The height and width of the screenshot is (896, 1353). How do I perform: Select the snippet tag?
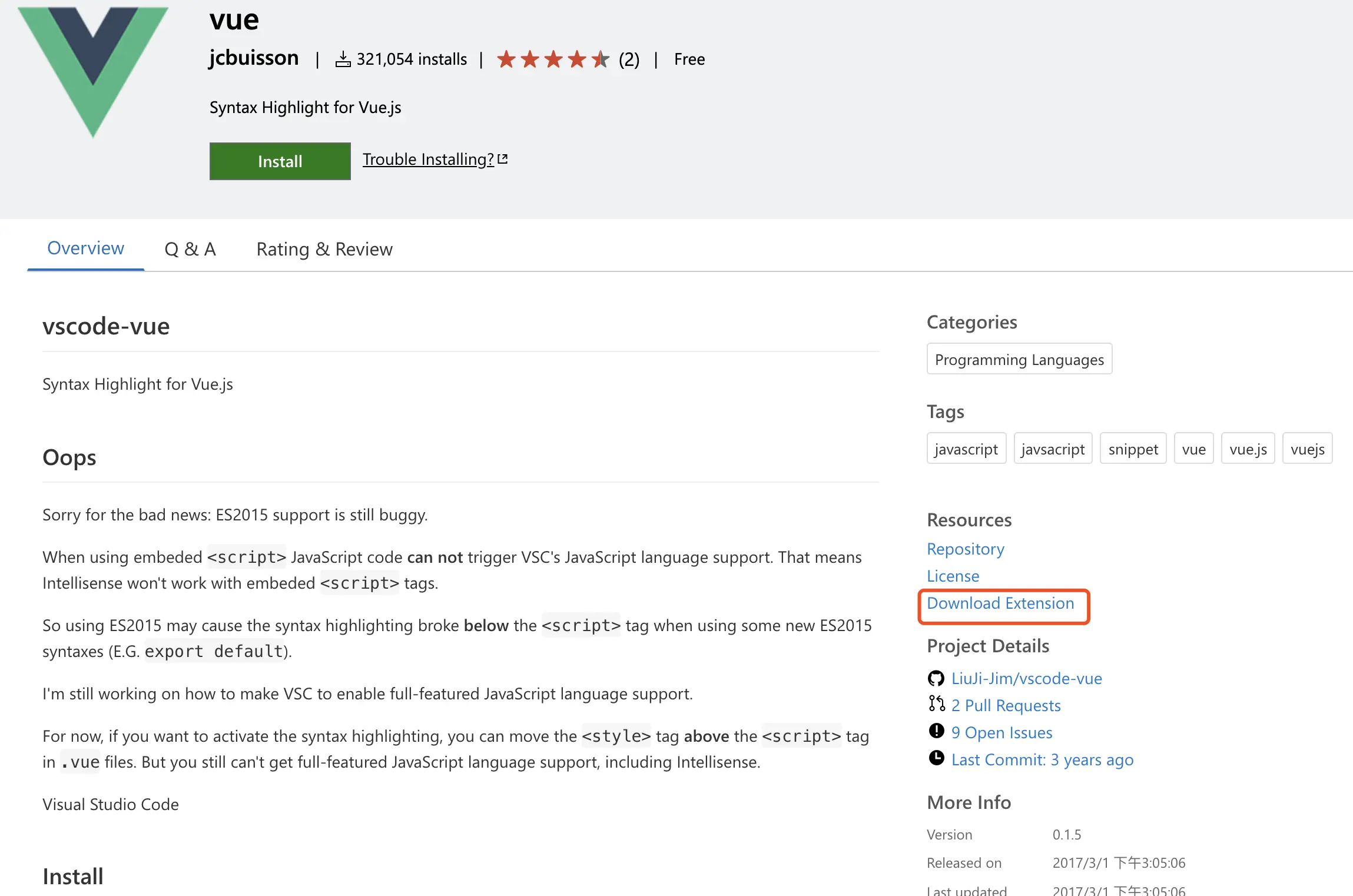click(1133, 449)
